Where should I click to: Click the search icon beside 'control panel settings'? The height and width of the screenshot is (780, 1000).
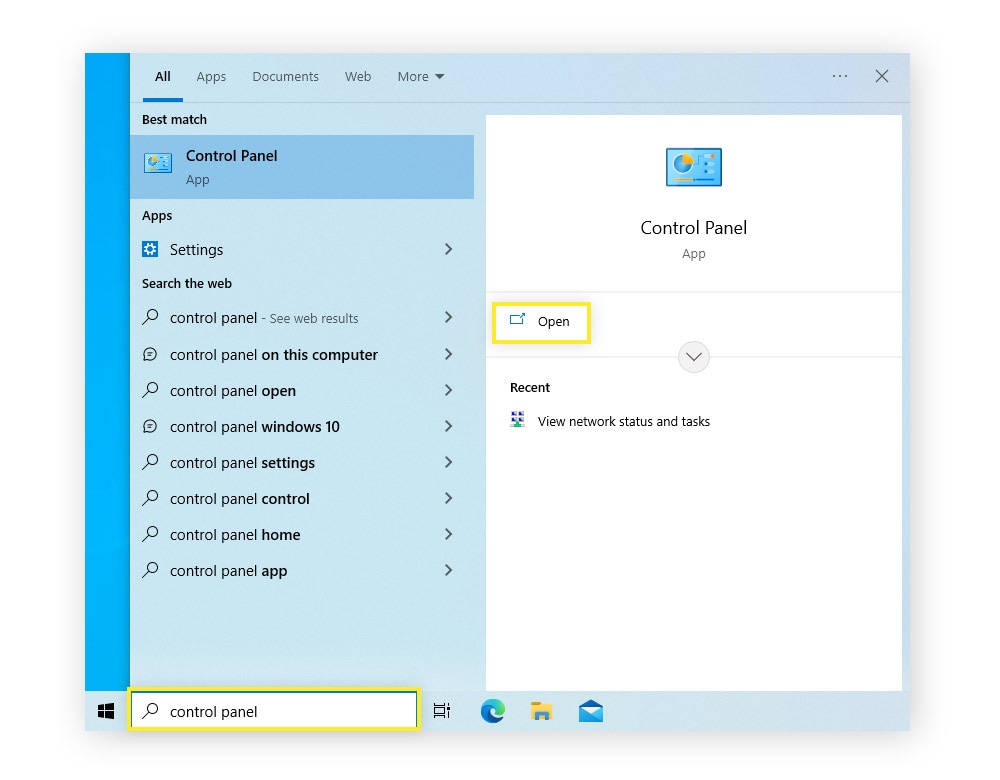click(150, 462)
